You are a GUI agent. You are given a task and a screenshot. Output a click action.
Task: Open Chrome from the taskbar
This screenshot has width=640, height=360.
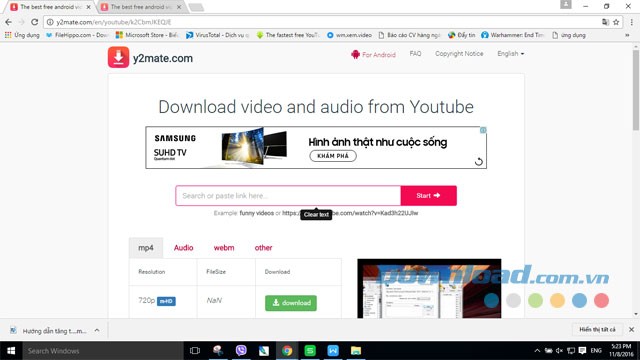[287, 351]
